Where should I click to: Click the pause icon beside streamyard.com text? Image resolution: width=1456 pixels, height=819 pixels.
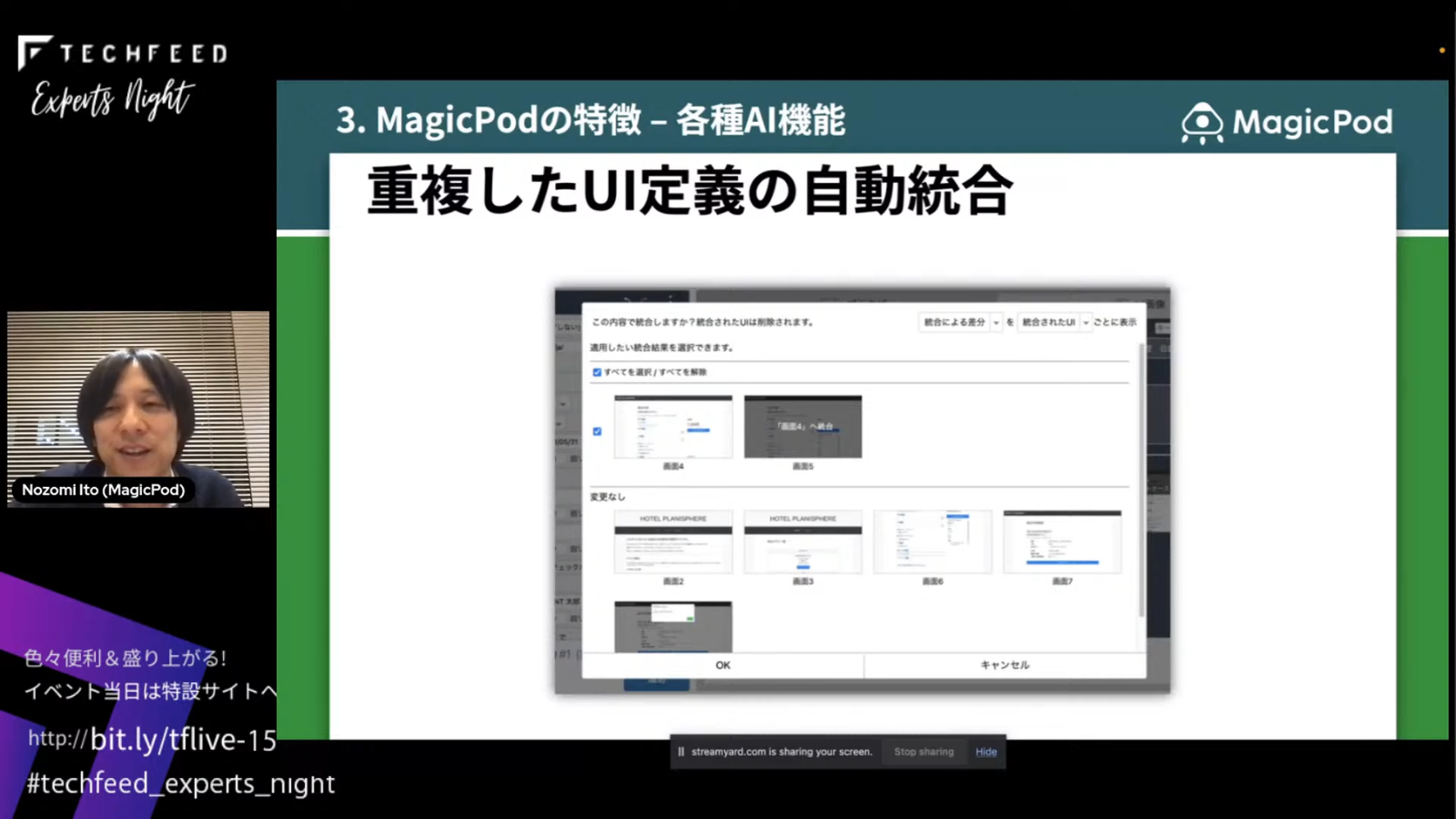pyautogui.click(x=681, y=752)
